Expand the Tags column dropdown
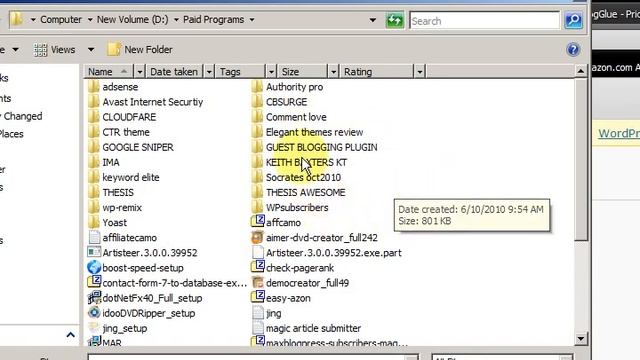 point(271,72)
